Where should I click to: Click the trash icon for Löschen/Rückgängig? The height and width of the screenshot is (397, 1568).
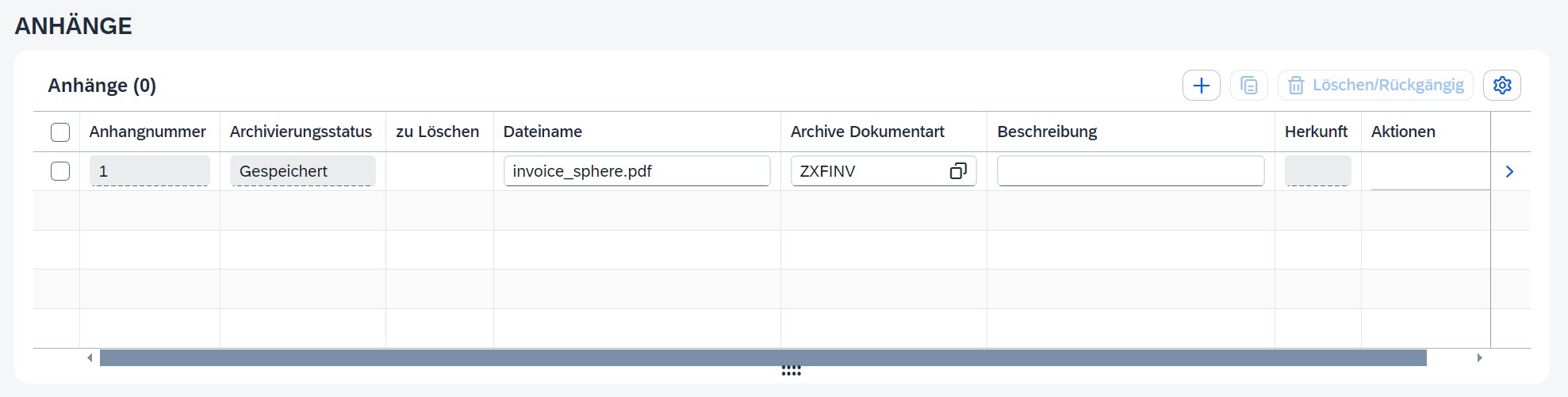(x=1296, y=86)
